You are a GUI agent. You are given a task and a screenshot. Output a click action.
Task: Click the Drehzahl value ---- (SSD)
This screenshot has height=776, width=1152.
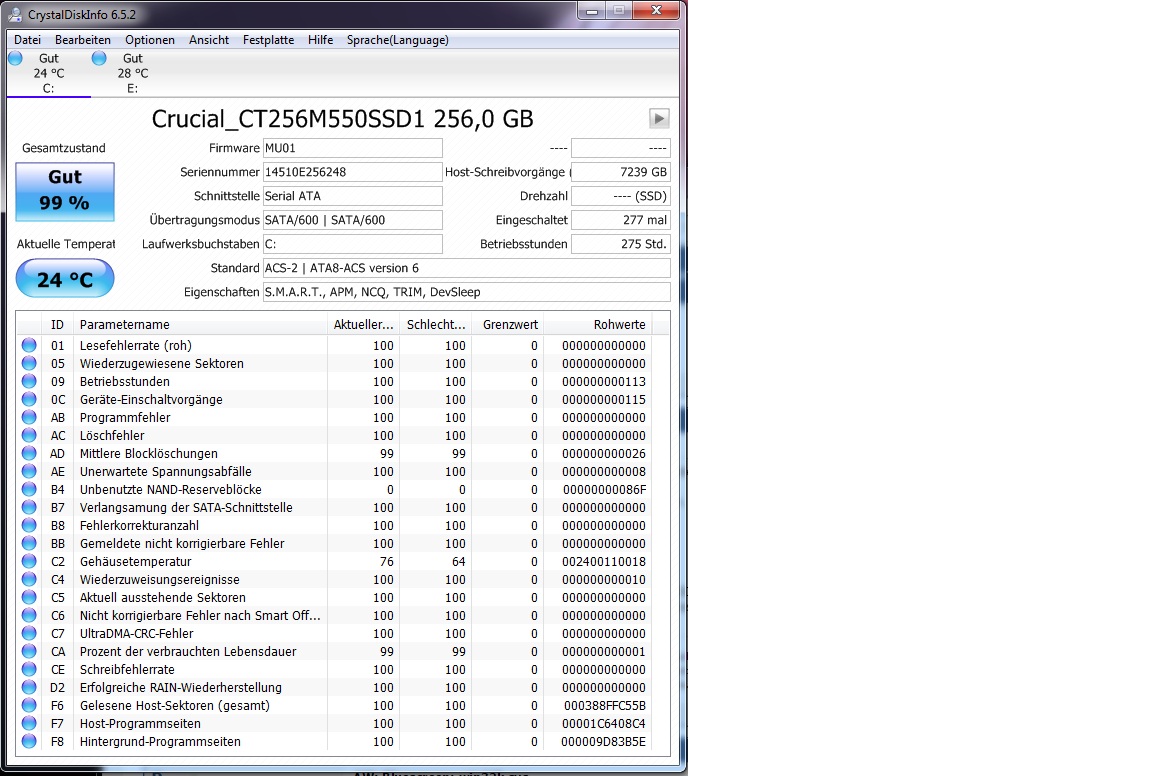click(621, 196)
